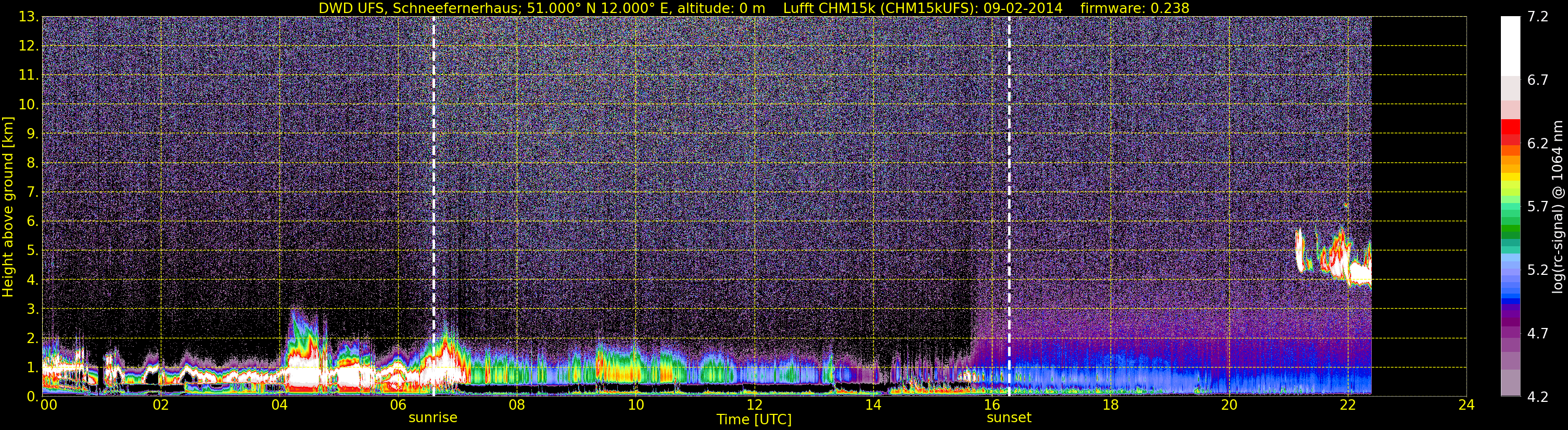
Task: Click the height axis tick label "7."
Action: (32, 193)
